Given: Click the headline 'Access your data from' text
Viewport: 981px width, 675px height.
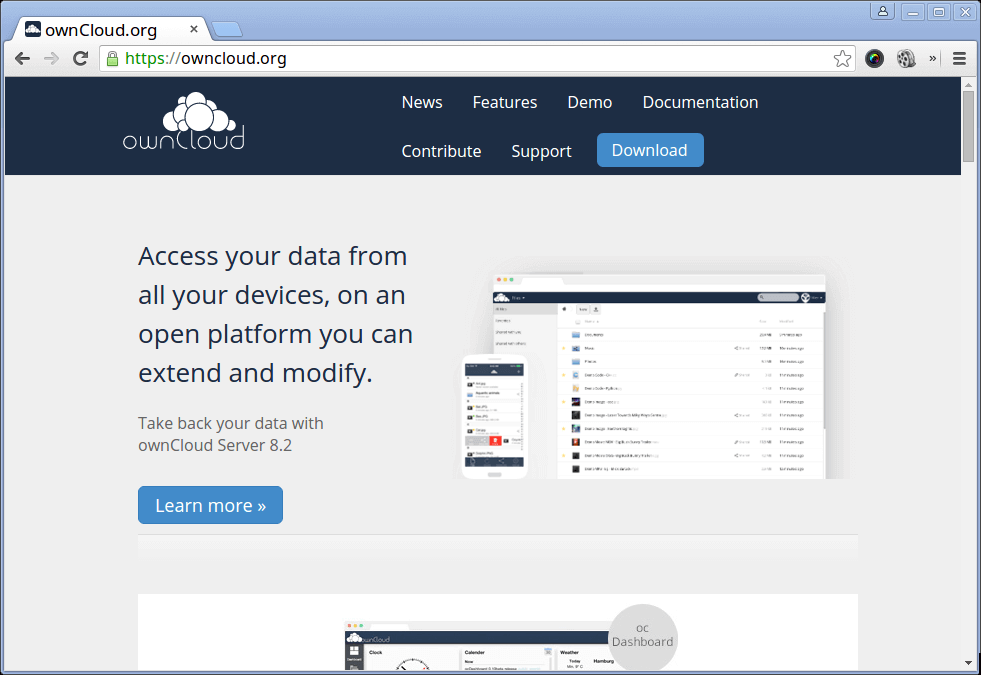Looking at the screenshot, I should [x=273, y=256].
